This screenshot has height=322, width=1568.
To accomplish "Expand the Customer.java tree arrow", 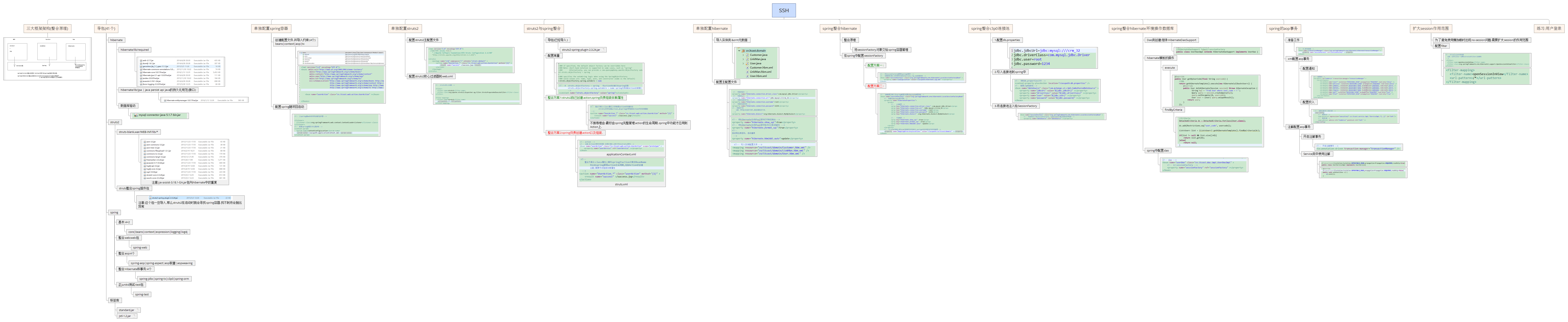I will pos(743,55).
